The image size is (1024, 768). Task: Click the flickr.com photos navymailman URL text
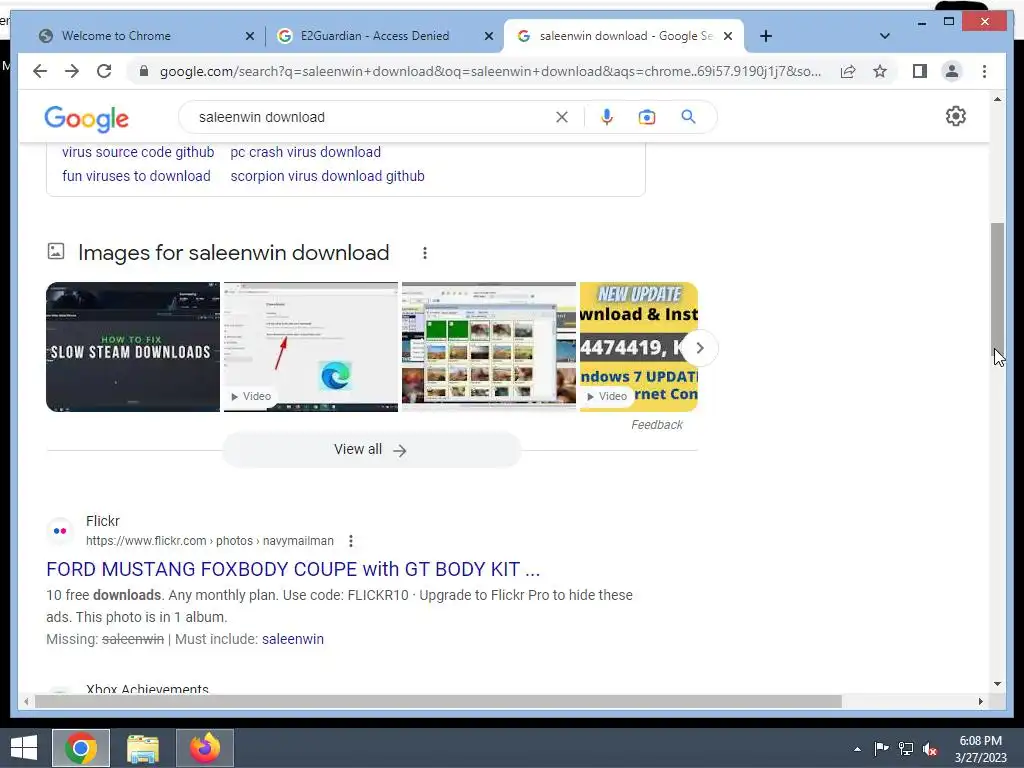[210, 541]
